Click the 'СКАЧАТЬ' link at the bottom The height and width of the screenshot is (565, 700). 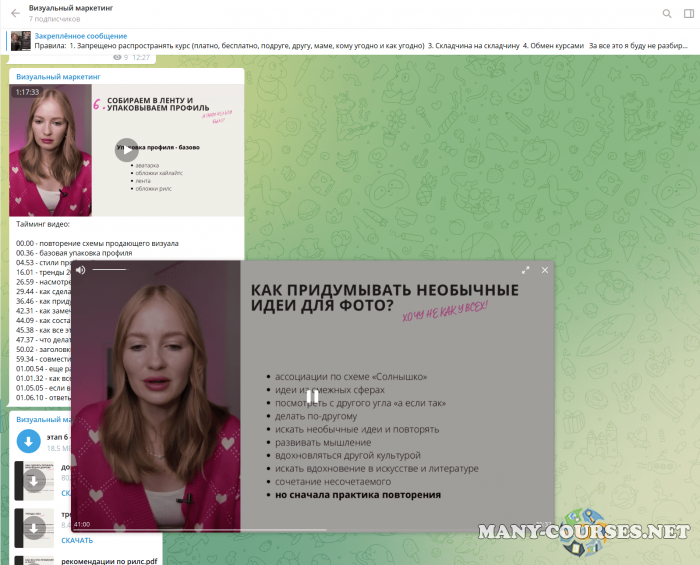(77, 540)
